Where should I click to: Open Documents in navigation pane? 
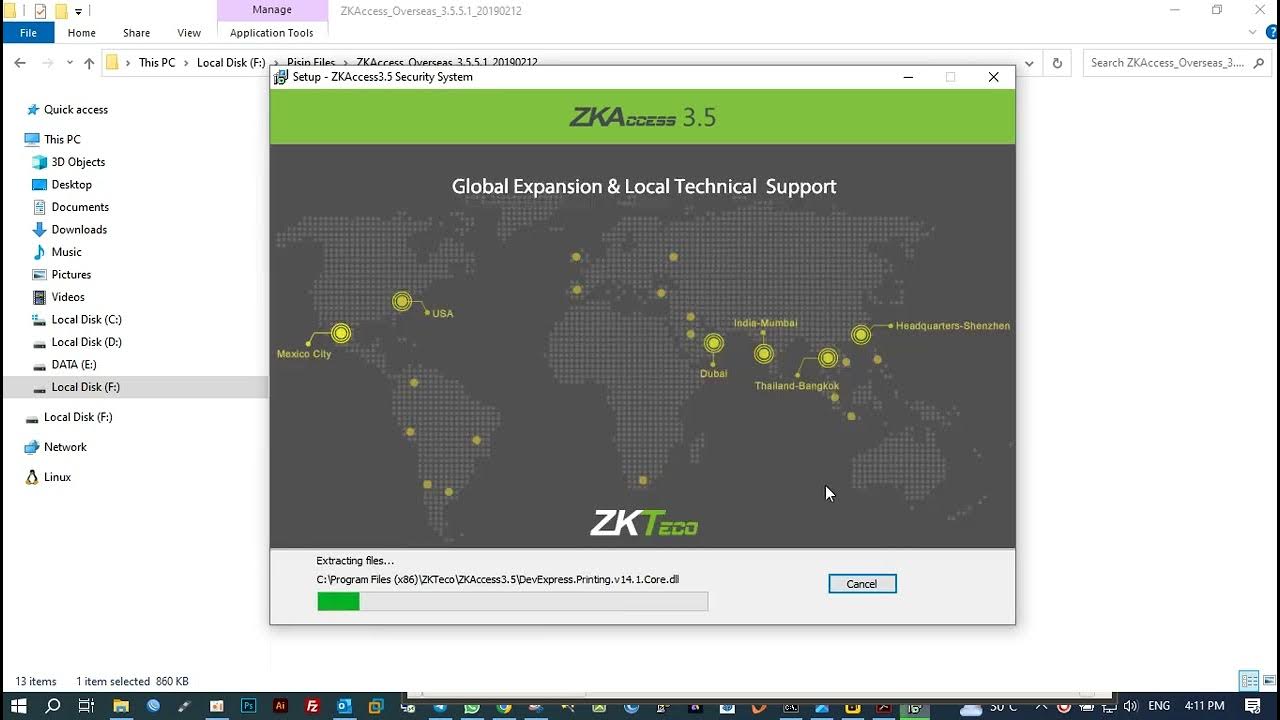point(80,207)
